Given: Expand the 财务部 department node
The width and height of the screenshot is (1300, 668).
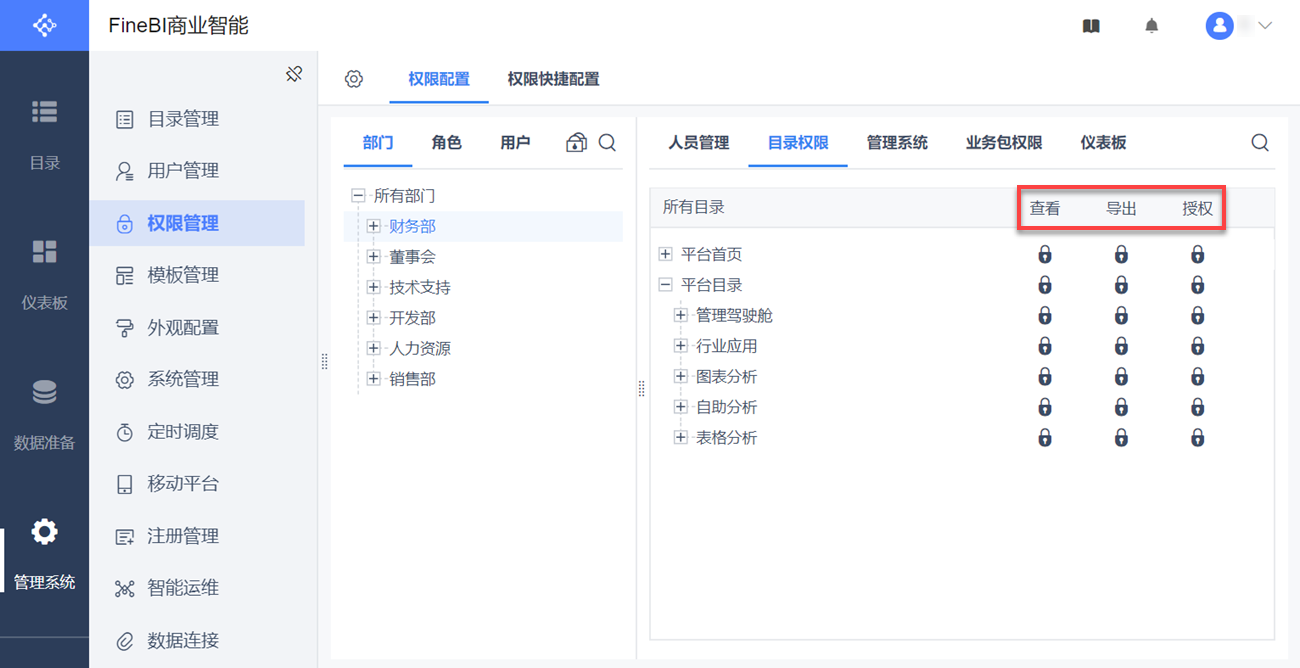Looking at the screenshot, I should [374, 226].
